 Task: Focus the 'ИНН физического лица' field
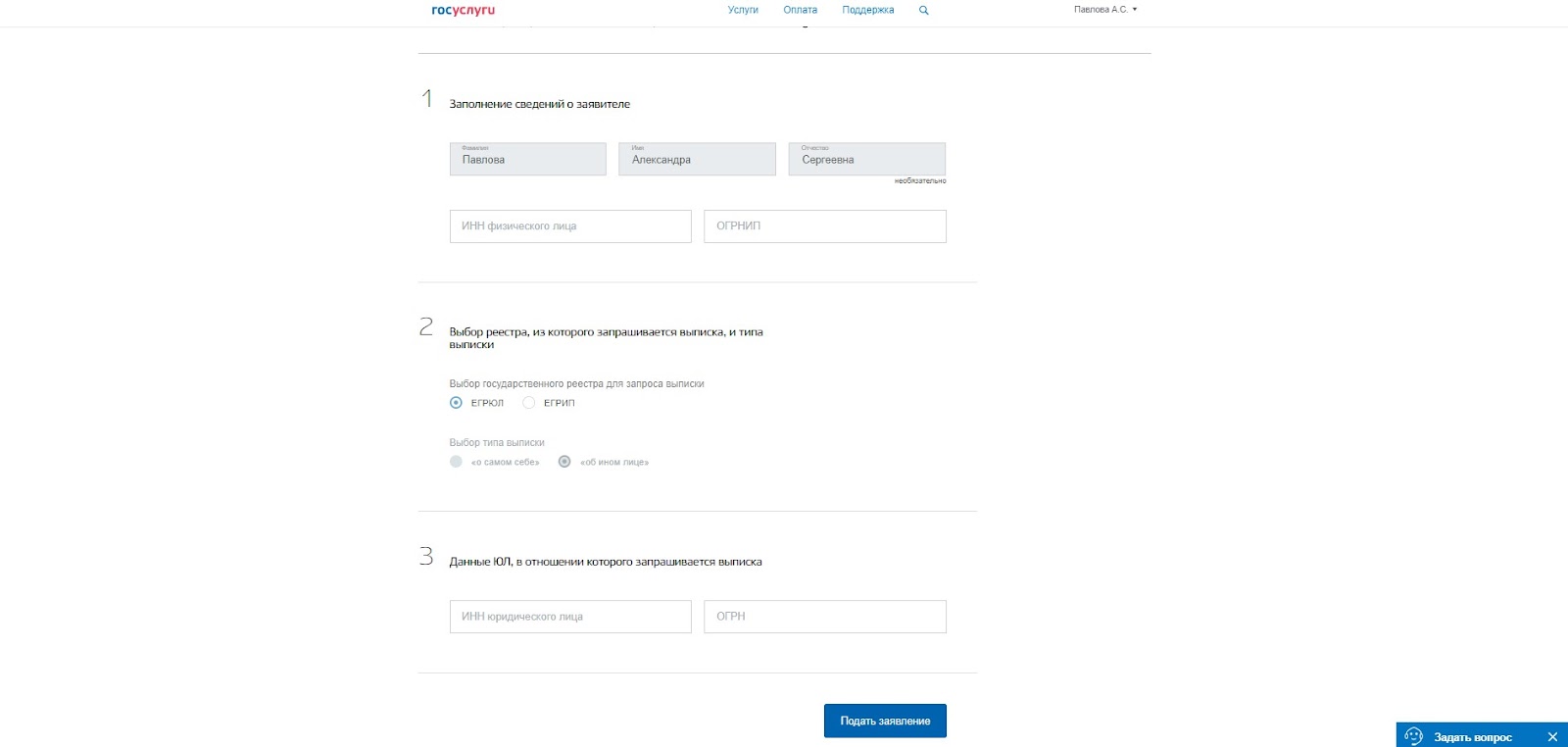pyautogui.click(x=570, y=226)
